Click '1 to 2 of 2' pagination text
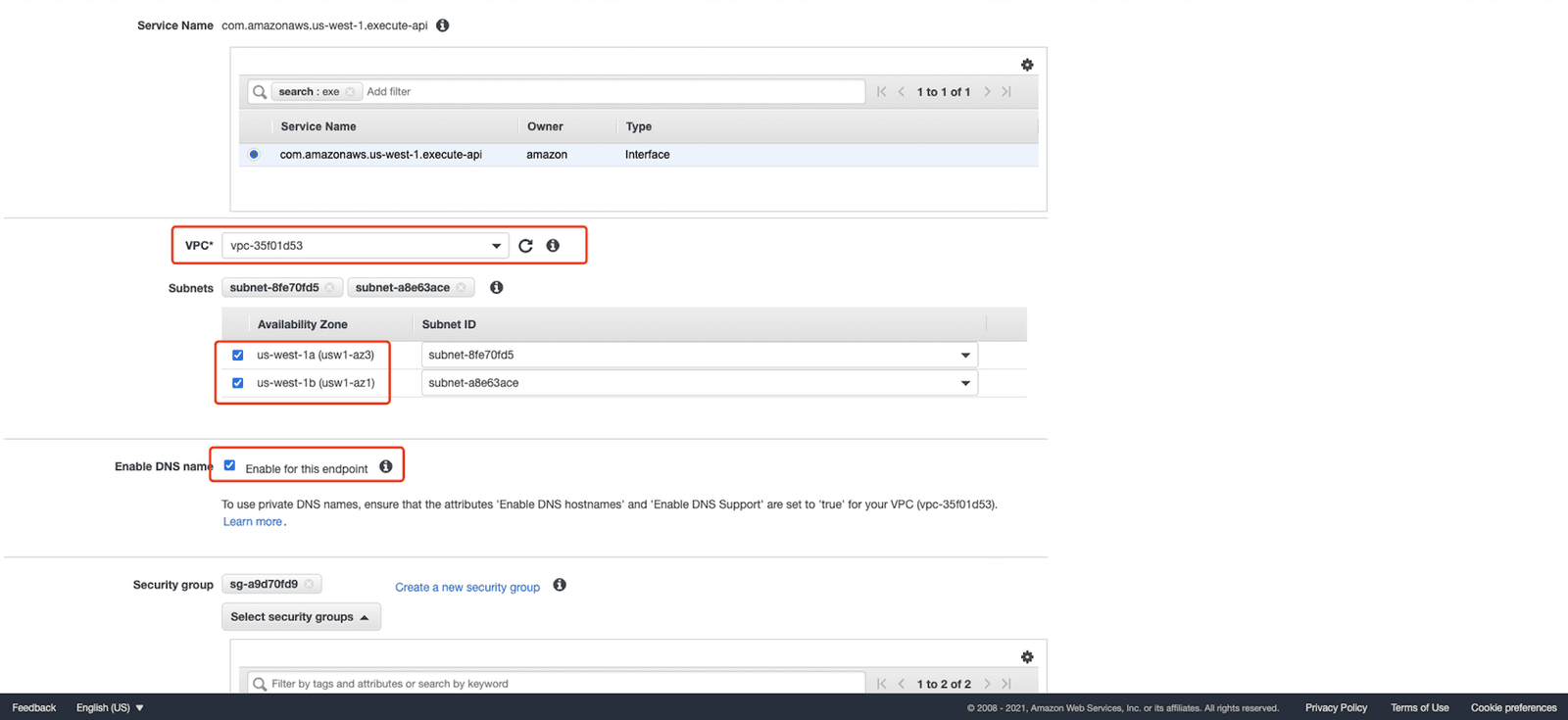 944,684
